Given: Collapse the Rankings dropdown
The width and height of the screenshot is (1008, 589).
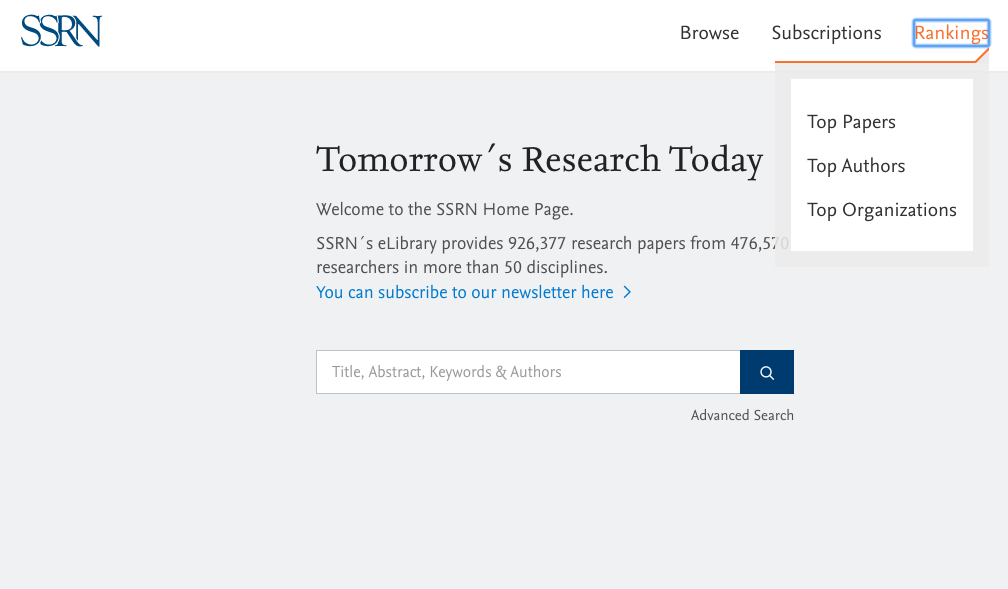Looking at the screenshot, I should 951,33.
